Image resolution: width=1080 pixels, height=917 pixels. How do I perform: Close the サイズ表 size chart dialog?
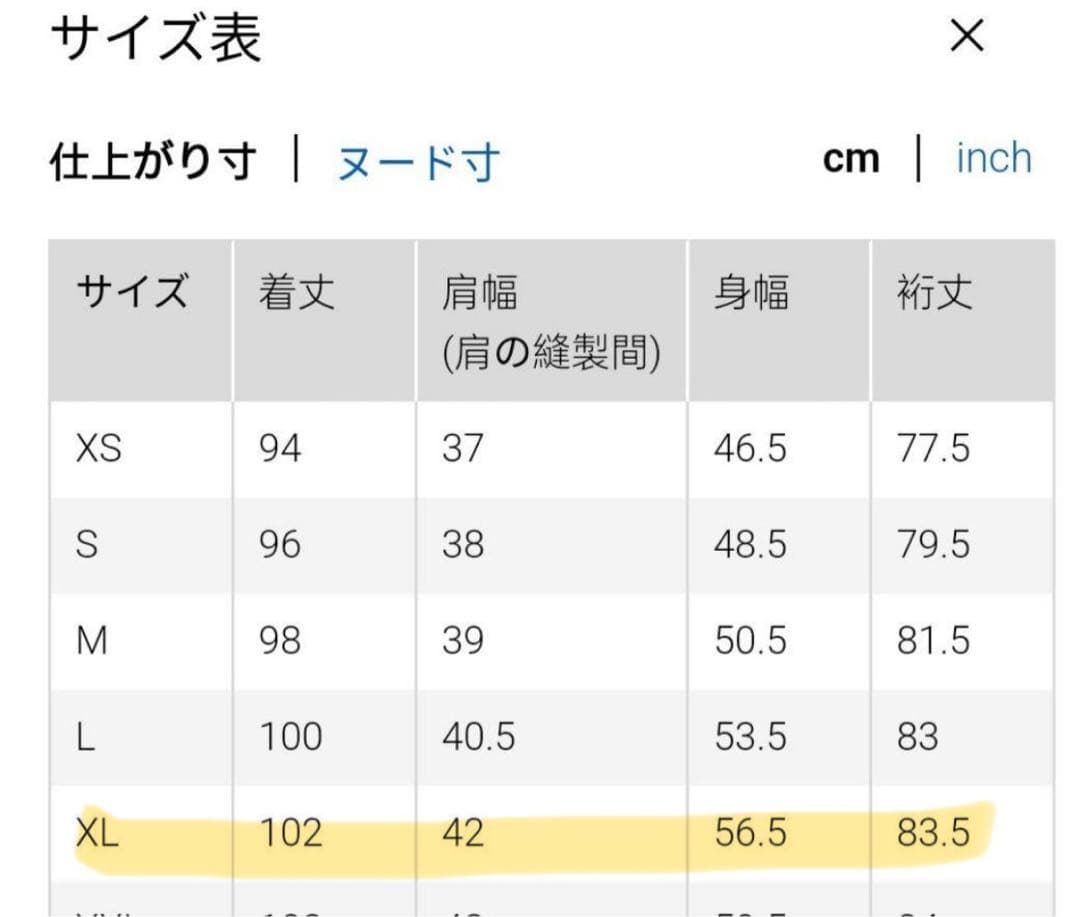click(x=965, y=37)
